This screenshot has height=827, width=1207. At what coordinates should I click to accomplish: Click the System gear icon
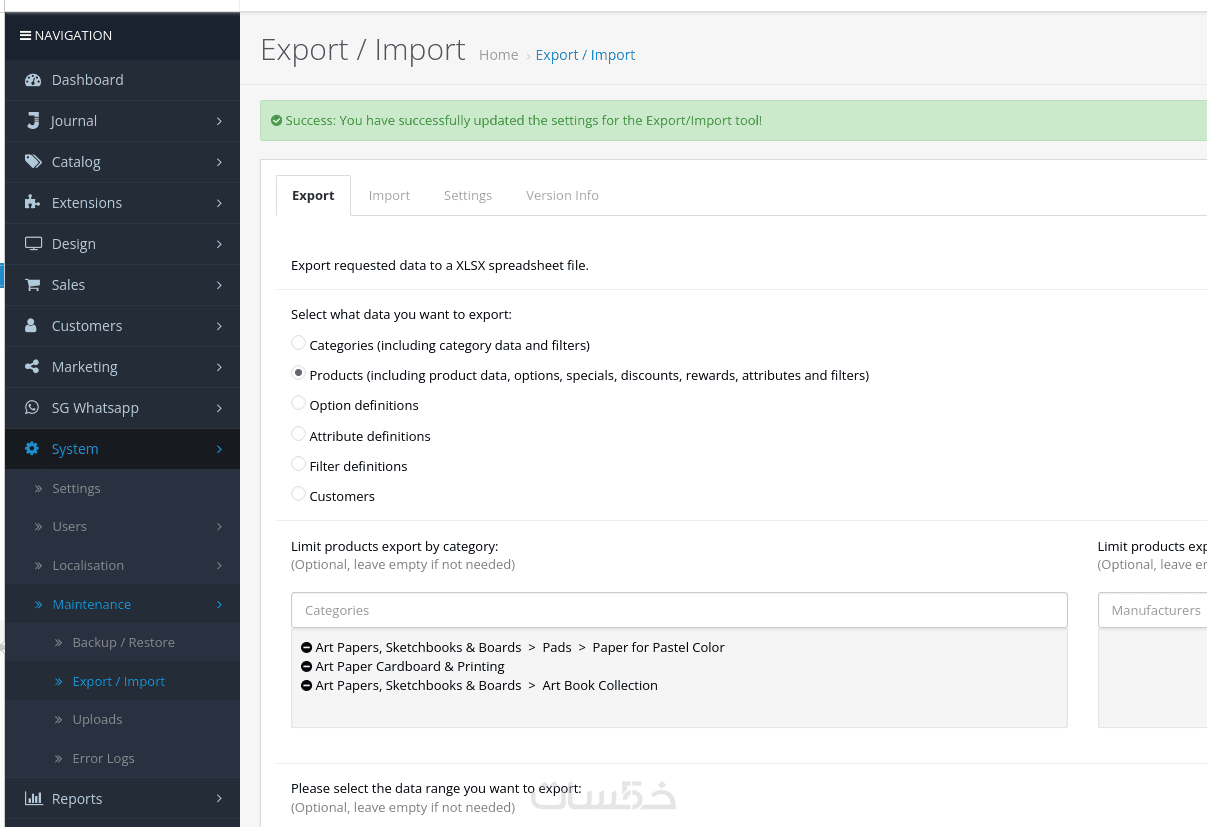(x=33, y=449)
